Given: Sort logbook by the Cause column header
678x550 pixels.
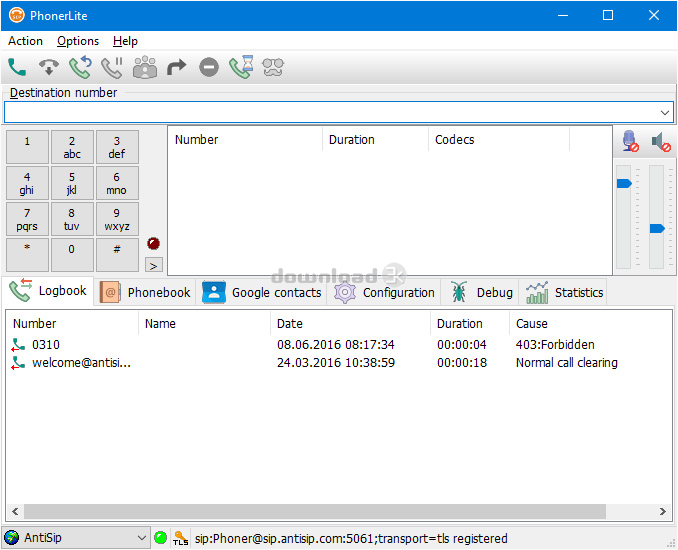Looking at the screenshot, I should pos(590,323).
